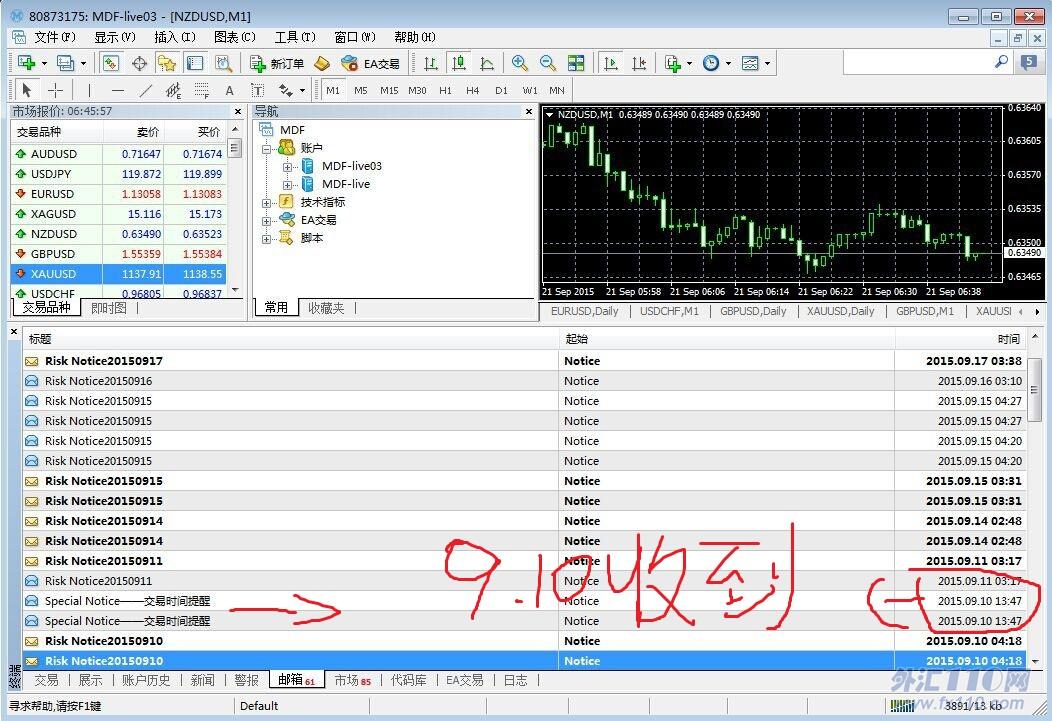Toggle the Data Window crosshair icon
This screenshot has height=721, width=1052.
coord(140,63)
